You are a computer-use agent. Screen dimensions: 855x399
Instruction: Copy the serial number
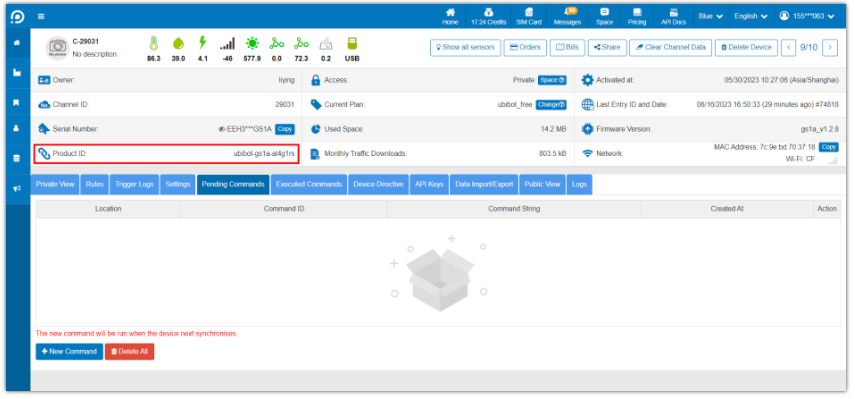tap(285, 129)
